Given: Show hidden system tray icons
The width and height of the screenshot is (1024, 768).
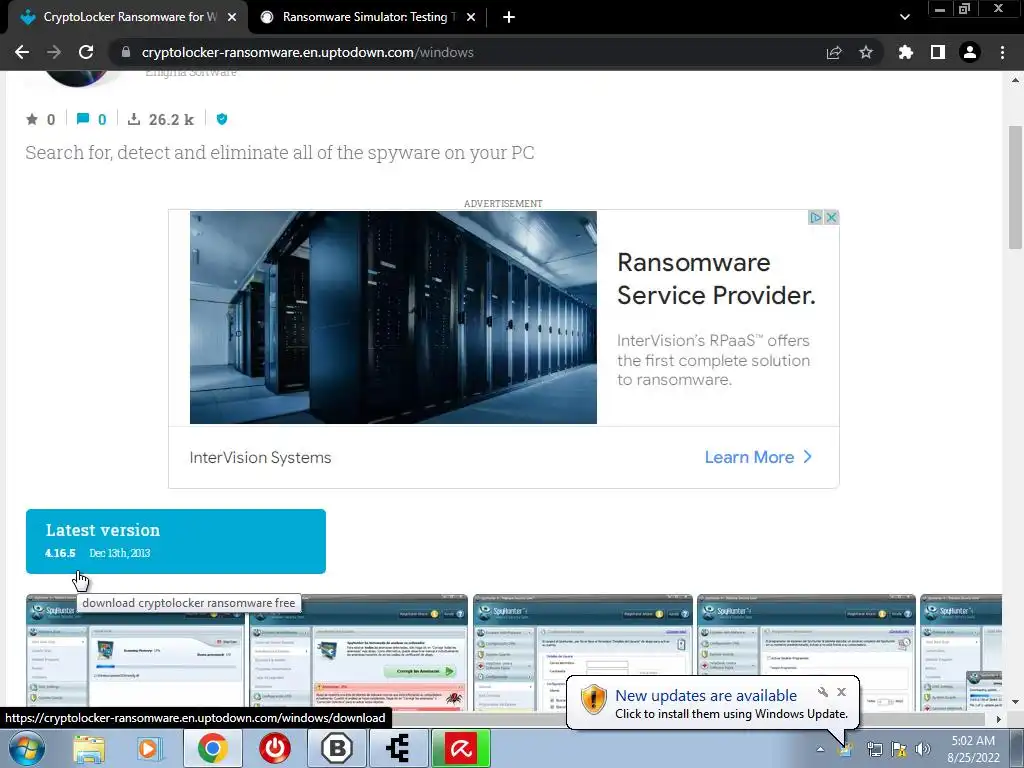Looking at the screenshot, I should (820, 750).
